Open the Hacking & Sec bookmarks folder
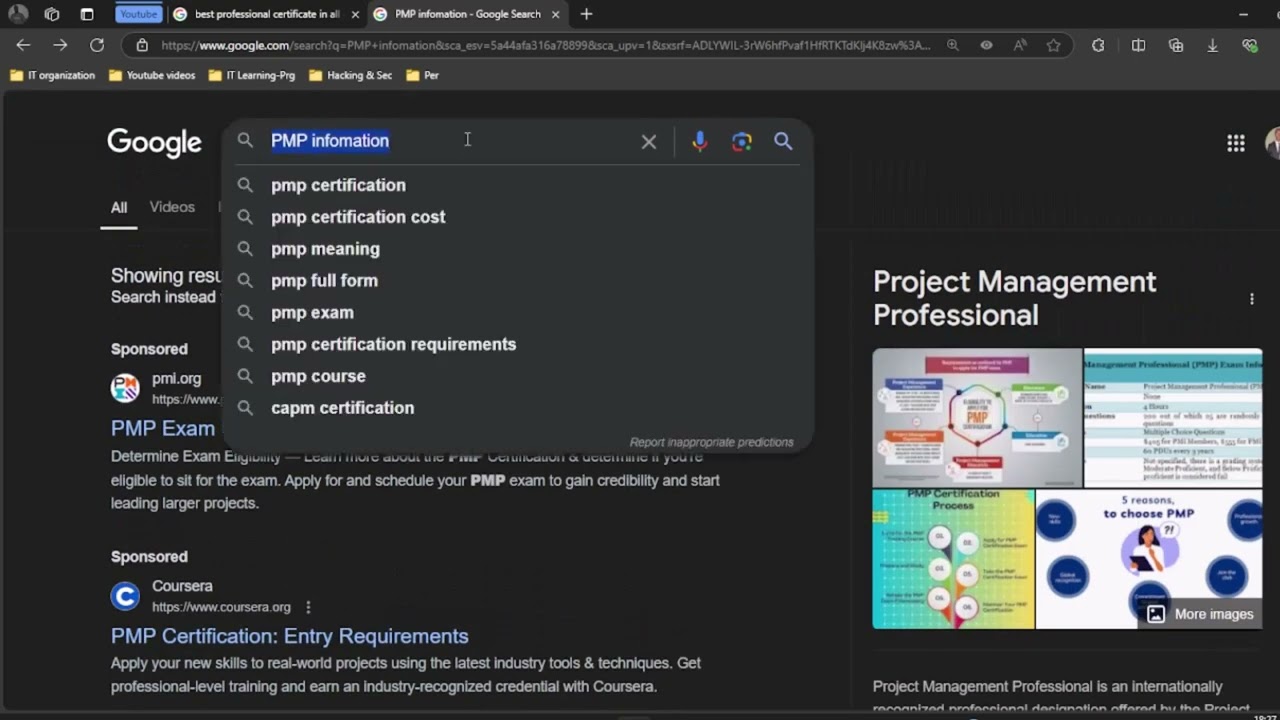 (351, 75)
